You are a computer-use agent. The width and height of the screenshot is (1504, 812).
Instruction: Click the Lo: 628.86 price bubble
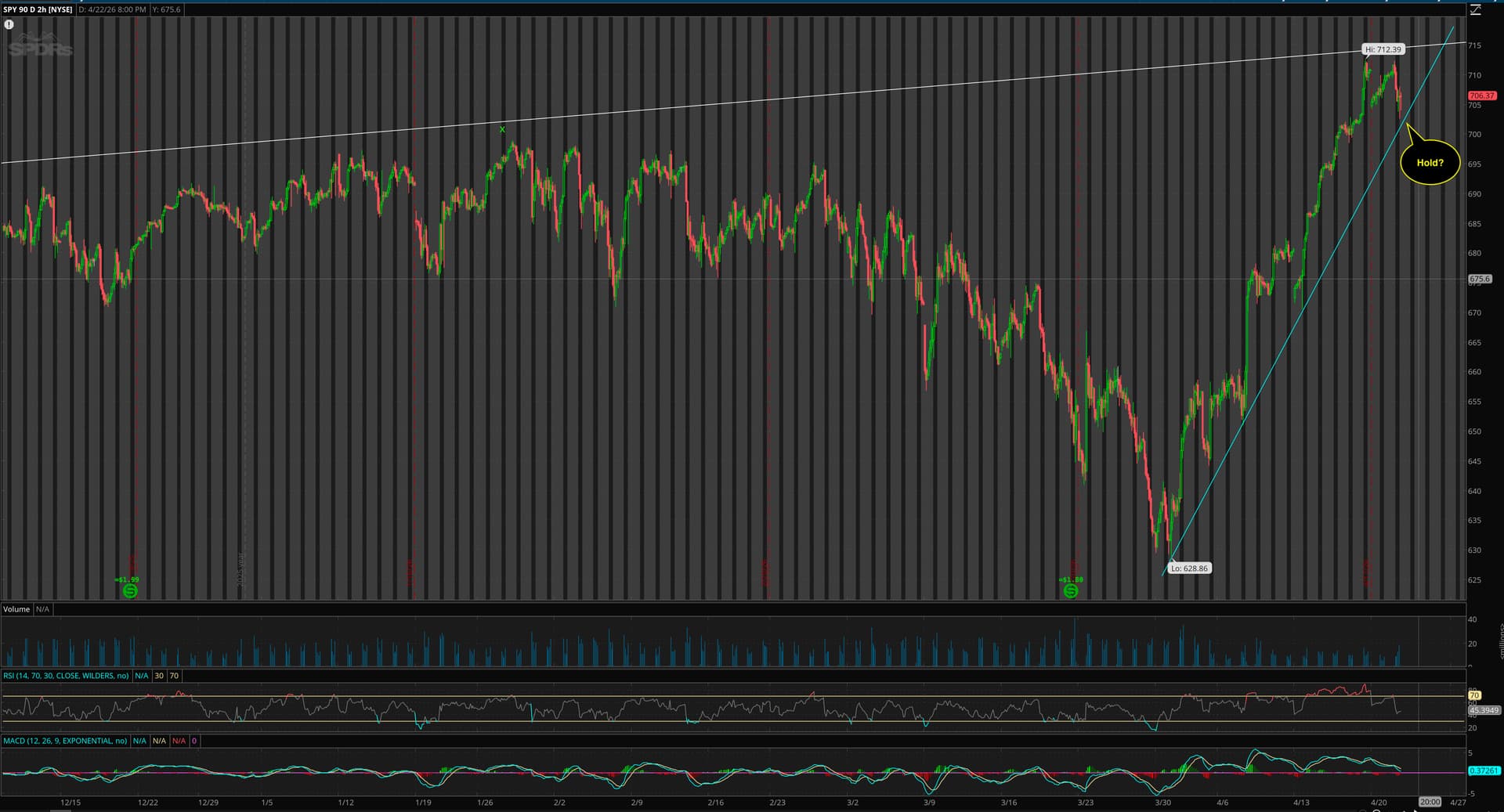click(x=1188, y=568)
